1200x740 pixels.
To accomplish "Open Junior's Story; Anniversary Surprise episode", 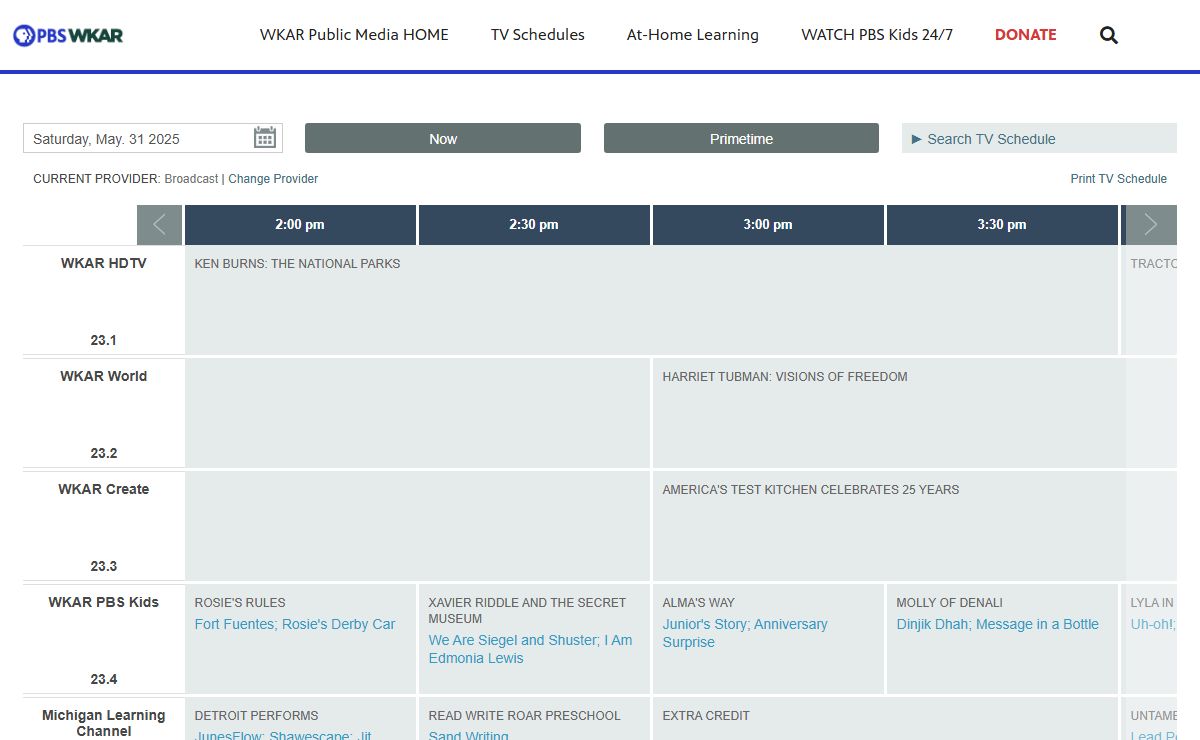I will pyautogui.click(x=745, y=633).
